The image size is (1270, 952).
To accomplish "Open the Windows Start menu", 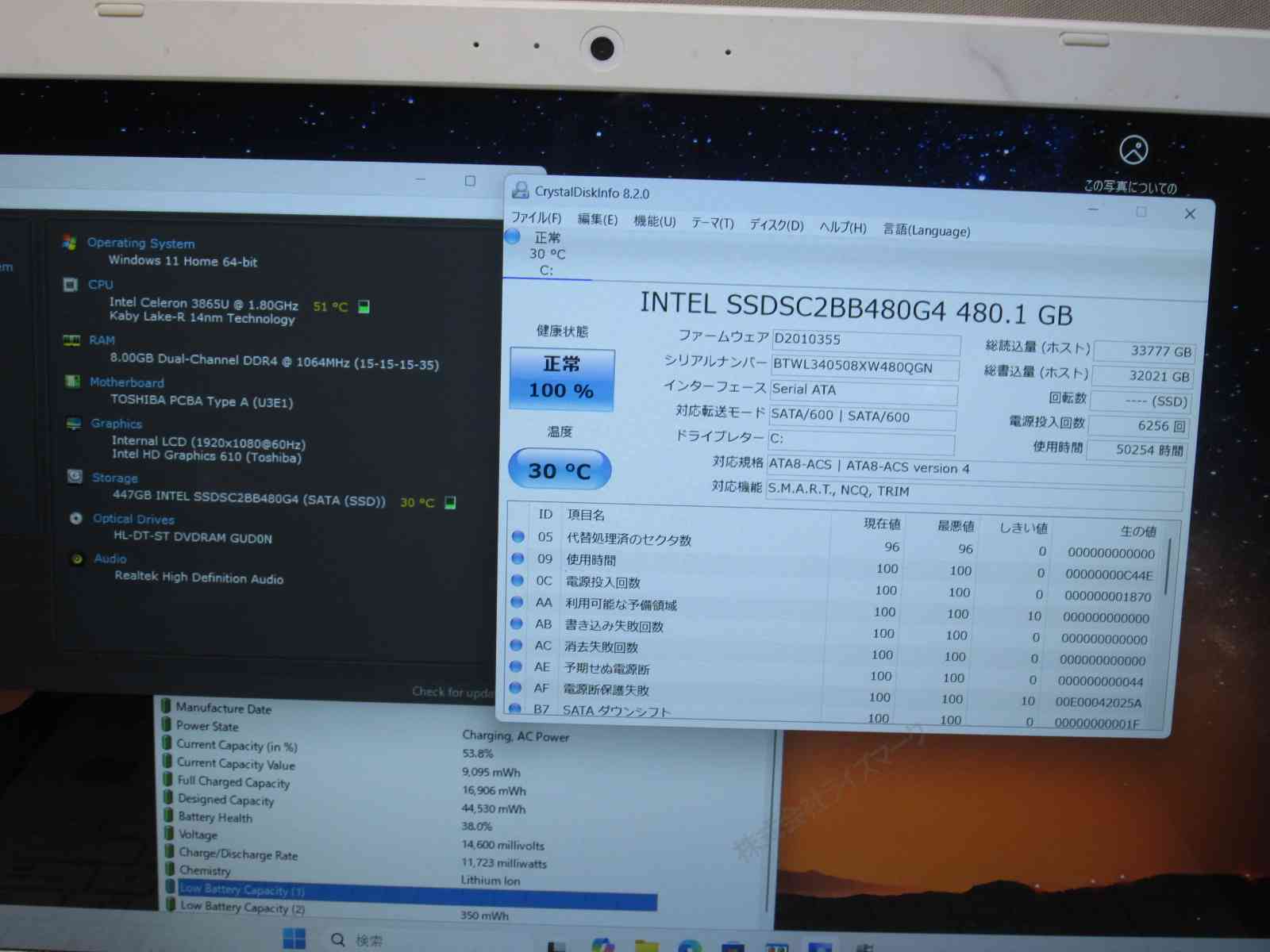I will (x=294, y=939).
